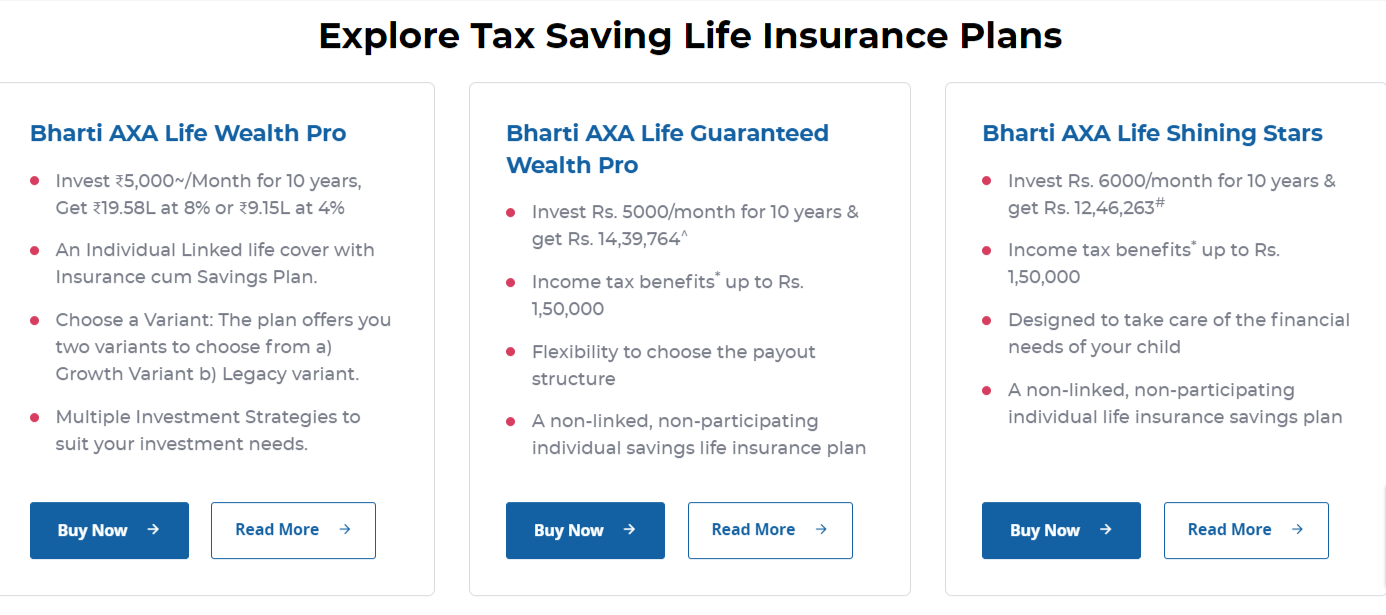
Task: Open the Bharti AXA Life Shining Stars title
Action: [x=1152, y=133]
